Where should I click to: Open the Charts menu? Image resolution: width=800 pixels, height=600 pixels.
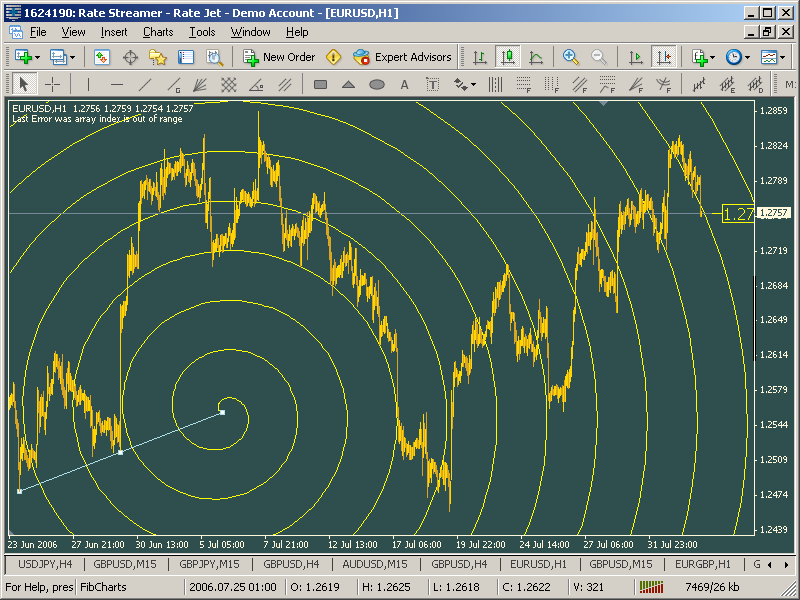158,32
